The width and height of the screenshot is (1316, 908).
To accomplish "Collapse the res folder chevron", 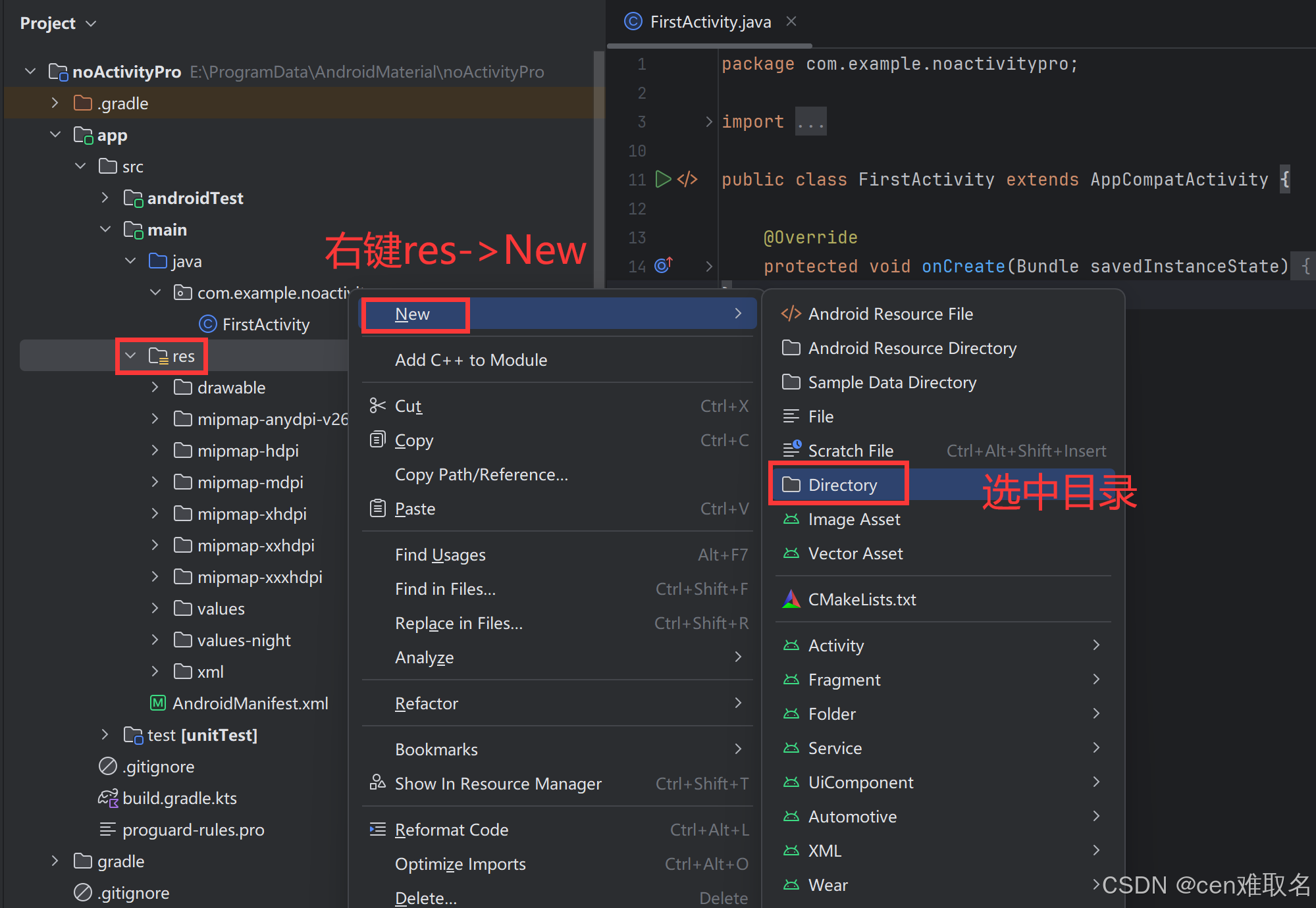I will 130,356.
